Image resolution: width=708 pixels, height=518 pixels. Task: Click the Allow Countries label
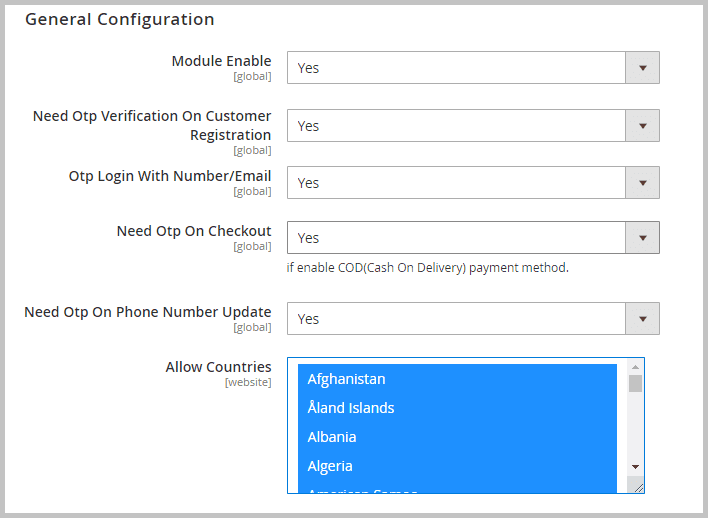[x=218, y=367]
